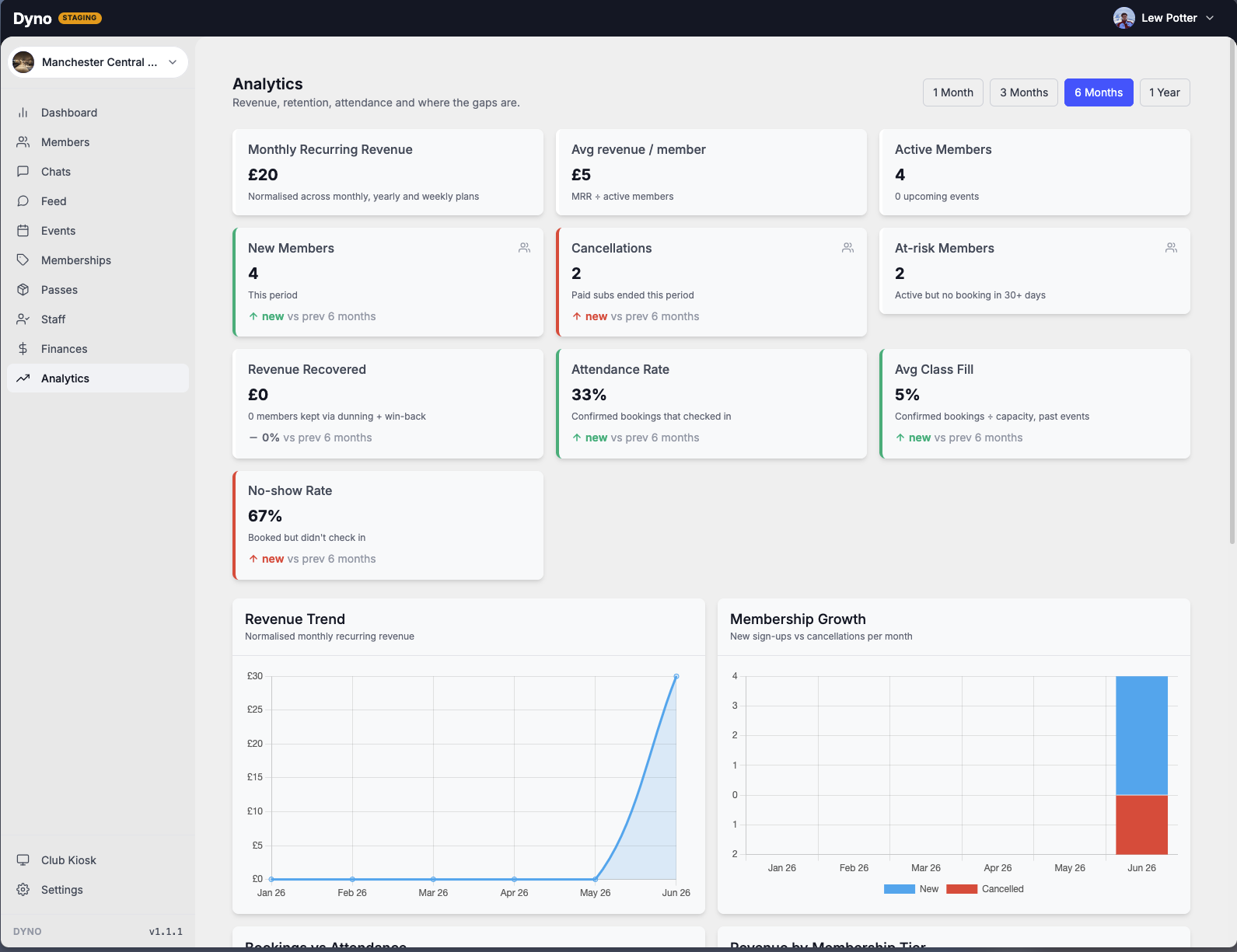Open the Lew Potter user menu chevron
This screenshot has height=952, width=1237.
click(x=1210, y=18)
